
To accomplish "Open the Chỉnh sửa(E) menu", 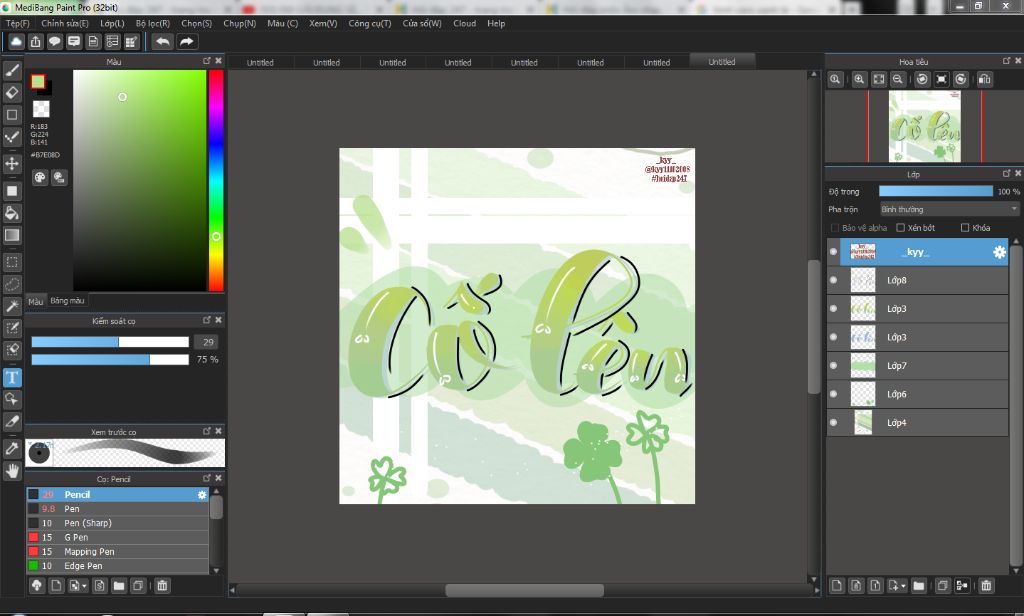I will pos(65,24).
